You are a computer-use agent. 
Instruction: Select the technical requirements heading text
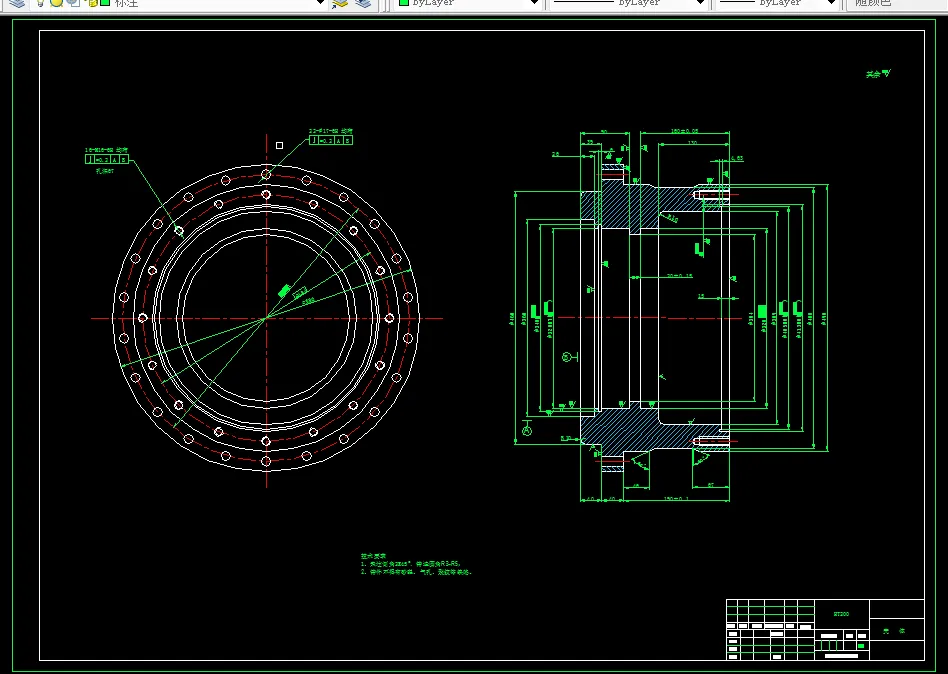click(373, 556)
